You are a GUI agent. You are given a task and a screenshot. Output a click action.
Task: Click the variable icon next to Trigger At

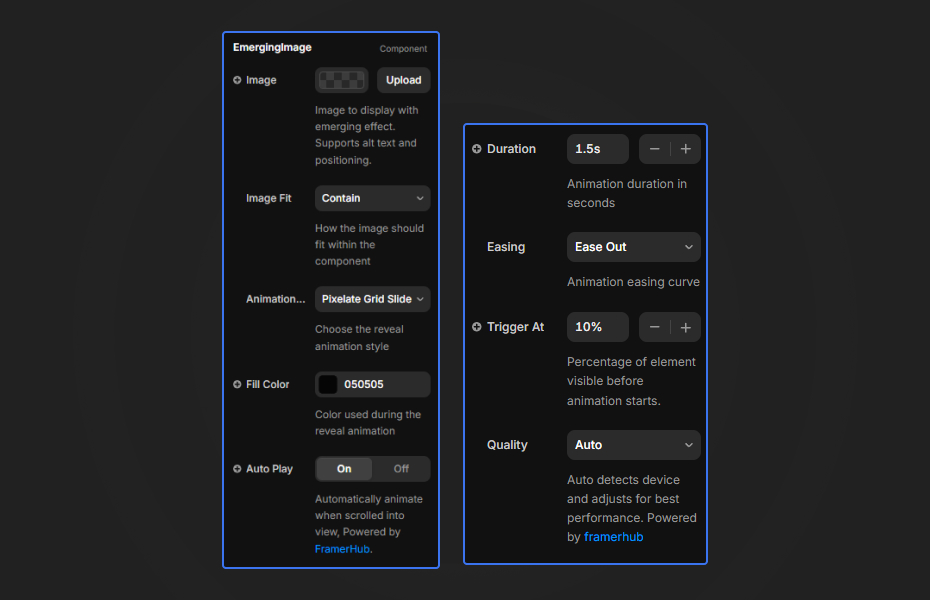[476, 327]
